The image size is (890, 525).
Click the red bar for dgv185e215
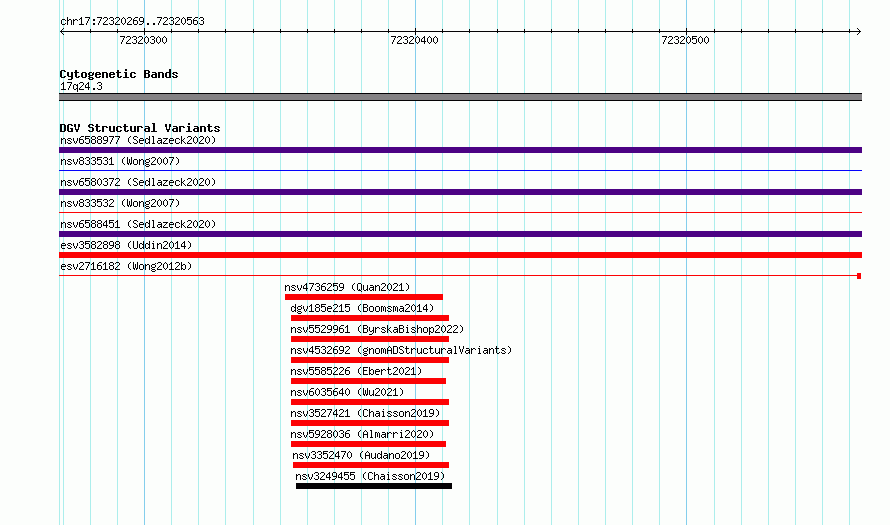click(370, 318)
